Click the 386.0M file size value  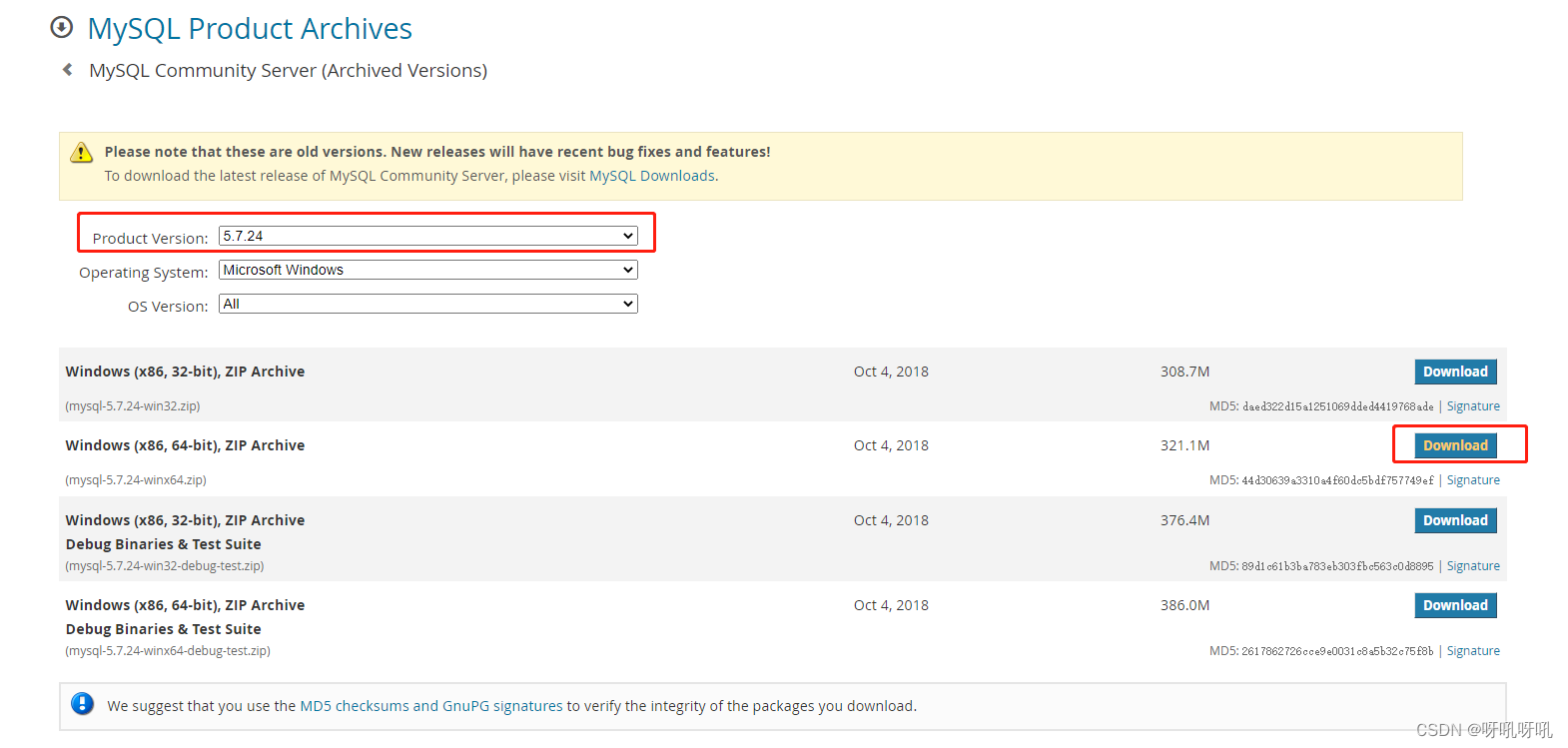coord(1184,605)
